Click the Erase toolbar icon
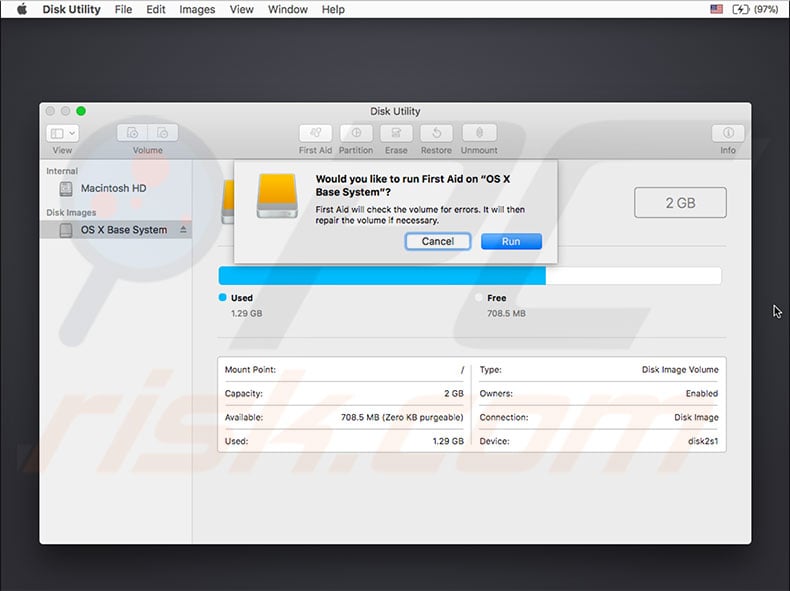 click(396, 133)
